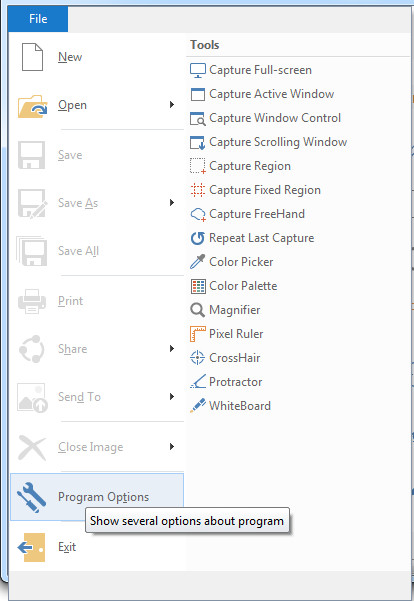Choose the Capture FreeHand lasso icon
The width and height of the screenshot is (414, 601).
point(198,214)
